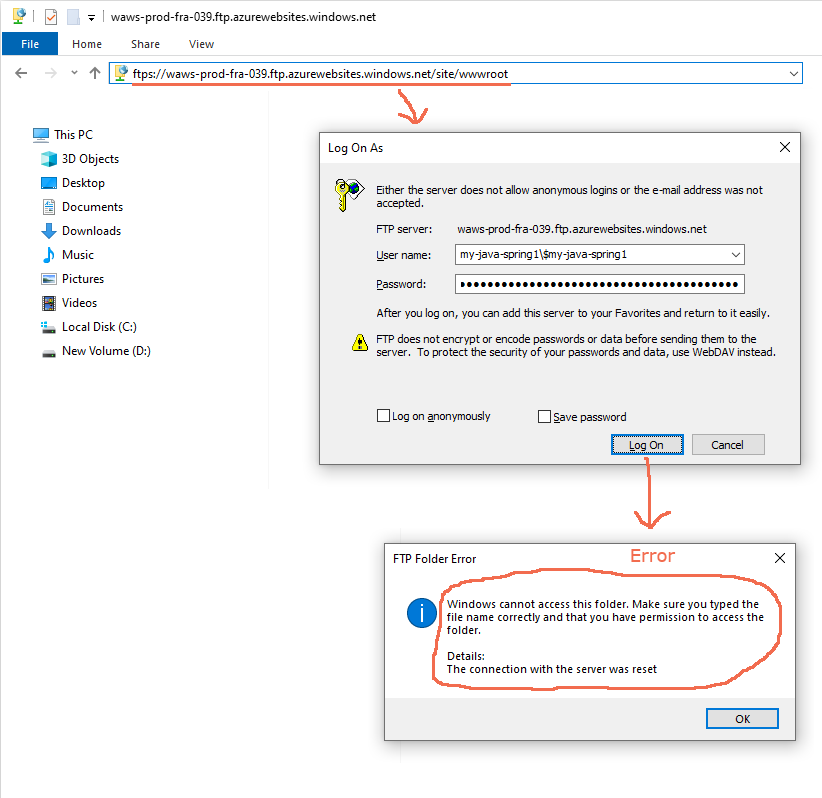Click the New Volume (D:) drive icon
This screenshot has width=822, height=798.
click(x=49, y=353)
